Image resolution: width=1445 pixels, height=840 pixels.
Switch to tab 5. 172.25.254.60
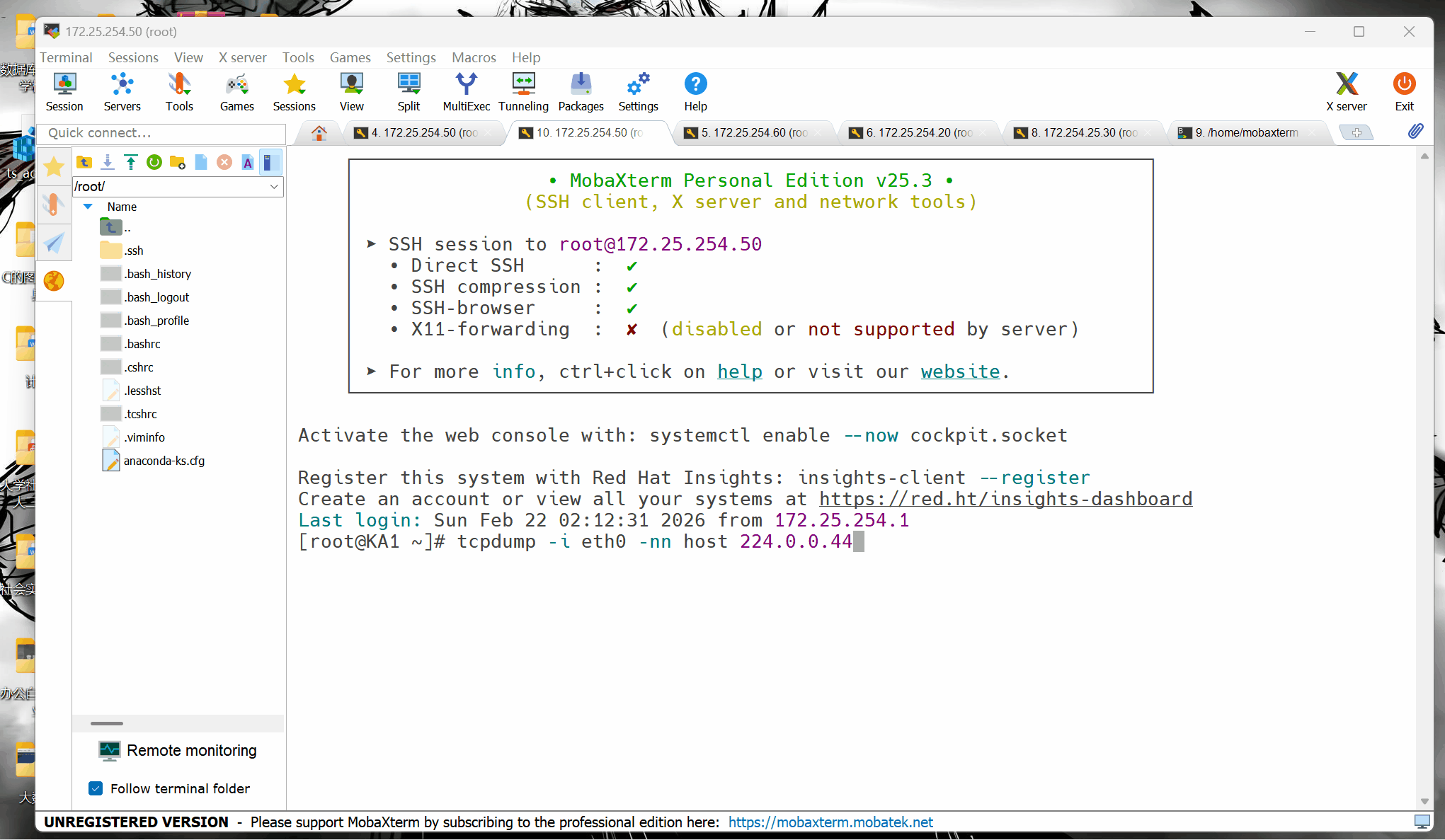coord(753,133)
